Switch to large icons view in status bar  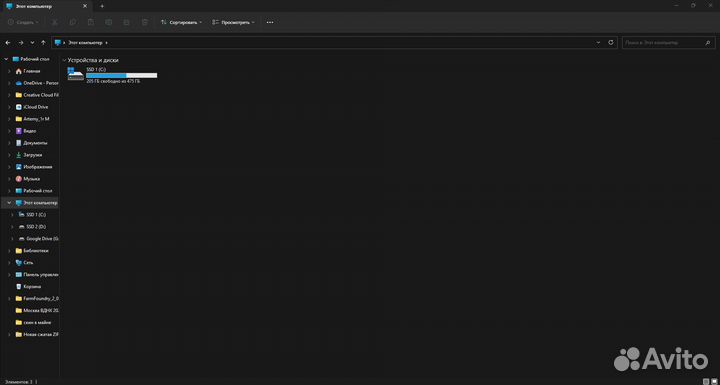click(713, 381)
